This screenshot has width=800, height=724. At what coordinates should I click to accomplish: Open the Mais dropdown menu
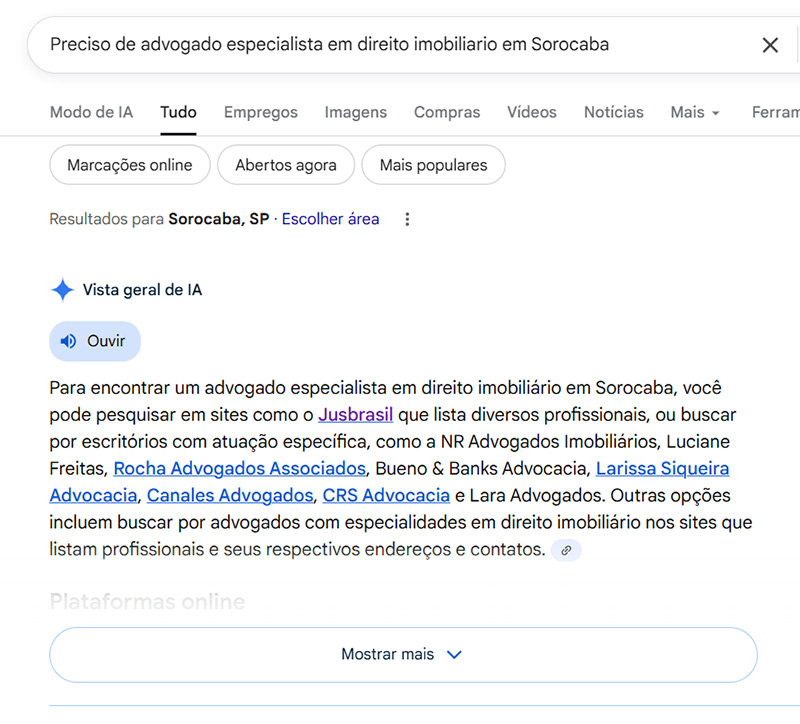pos(695,112)
